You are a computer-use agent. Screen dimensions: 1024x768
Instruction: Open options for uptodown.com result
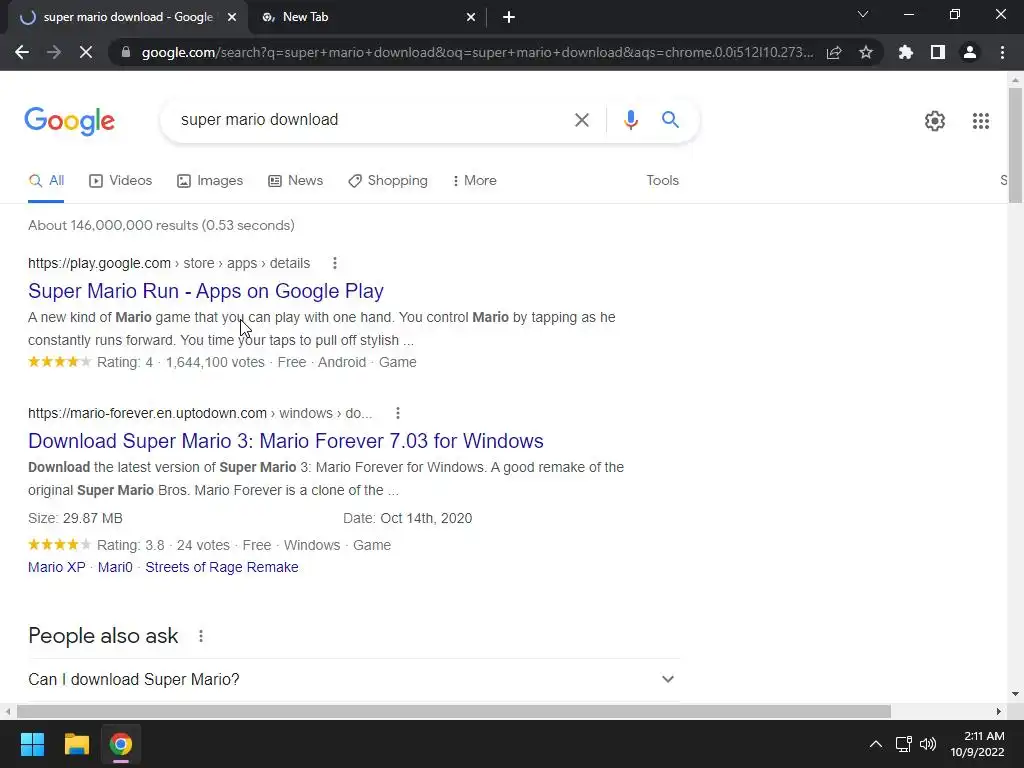(398, 413)
